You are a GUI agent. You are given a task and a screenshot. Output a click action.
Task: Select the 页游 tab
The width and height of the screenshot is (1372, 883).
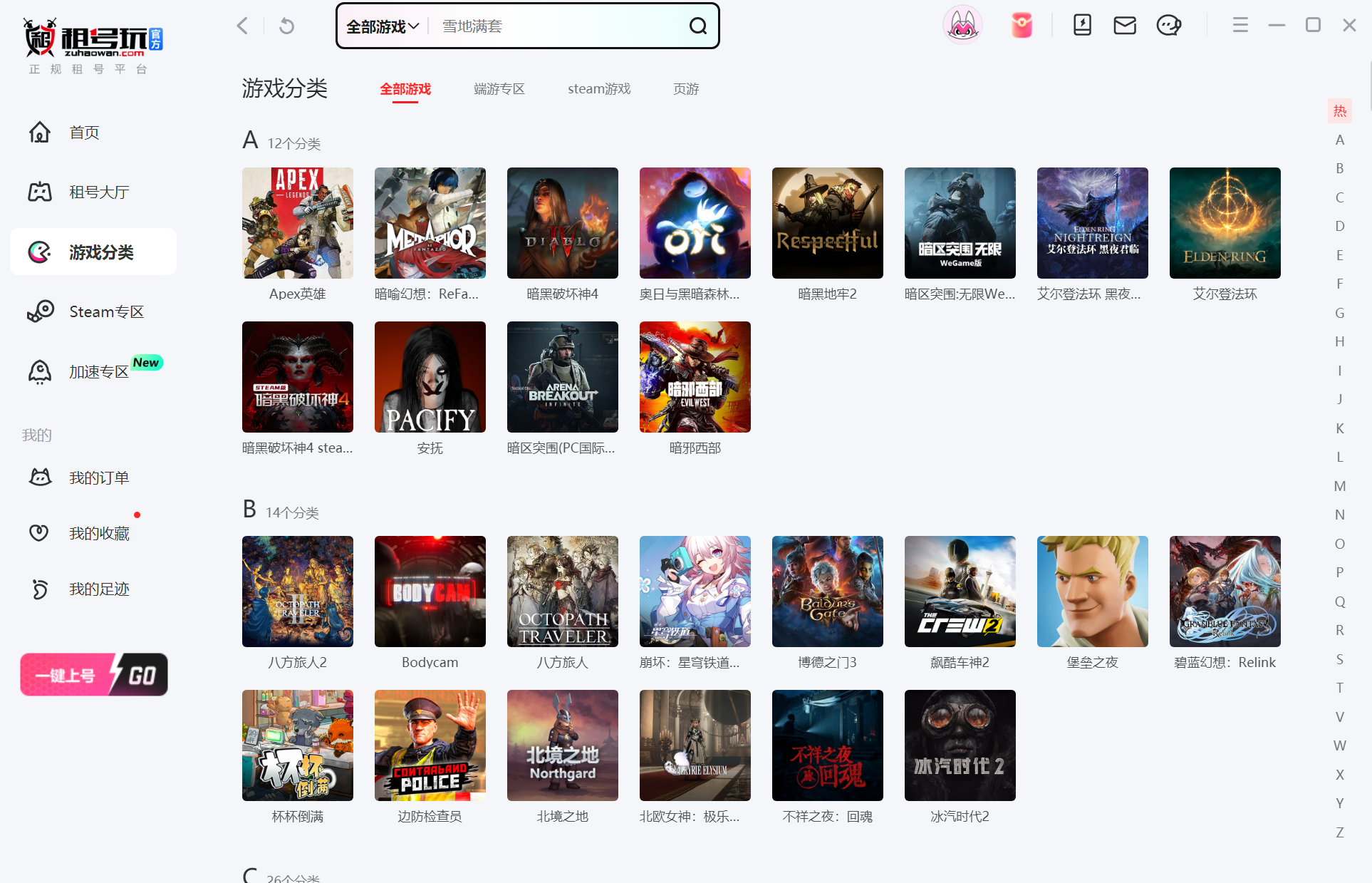click(686, 89)
